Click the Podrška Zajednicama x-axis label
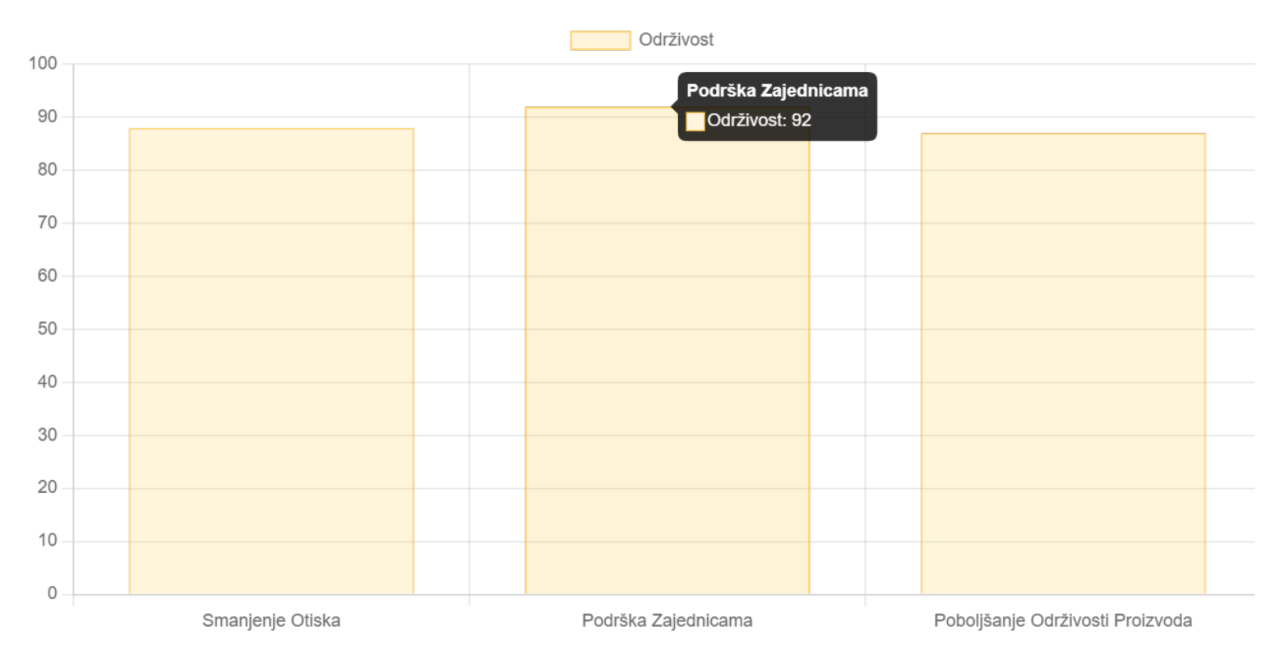 click(x=667, y=620)
